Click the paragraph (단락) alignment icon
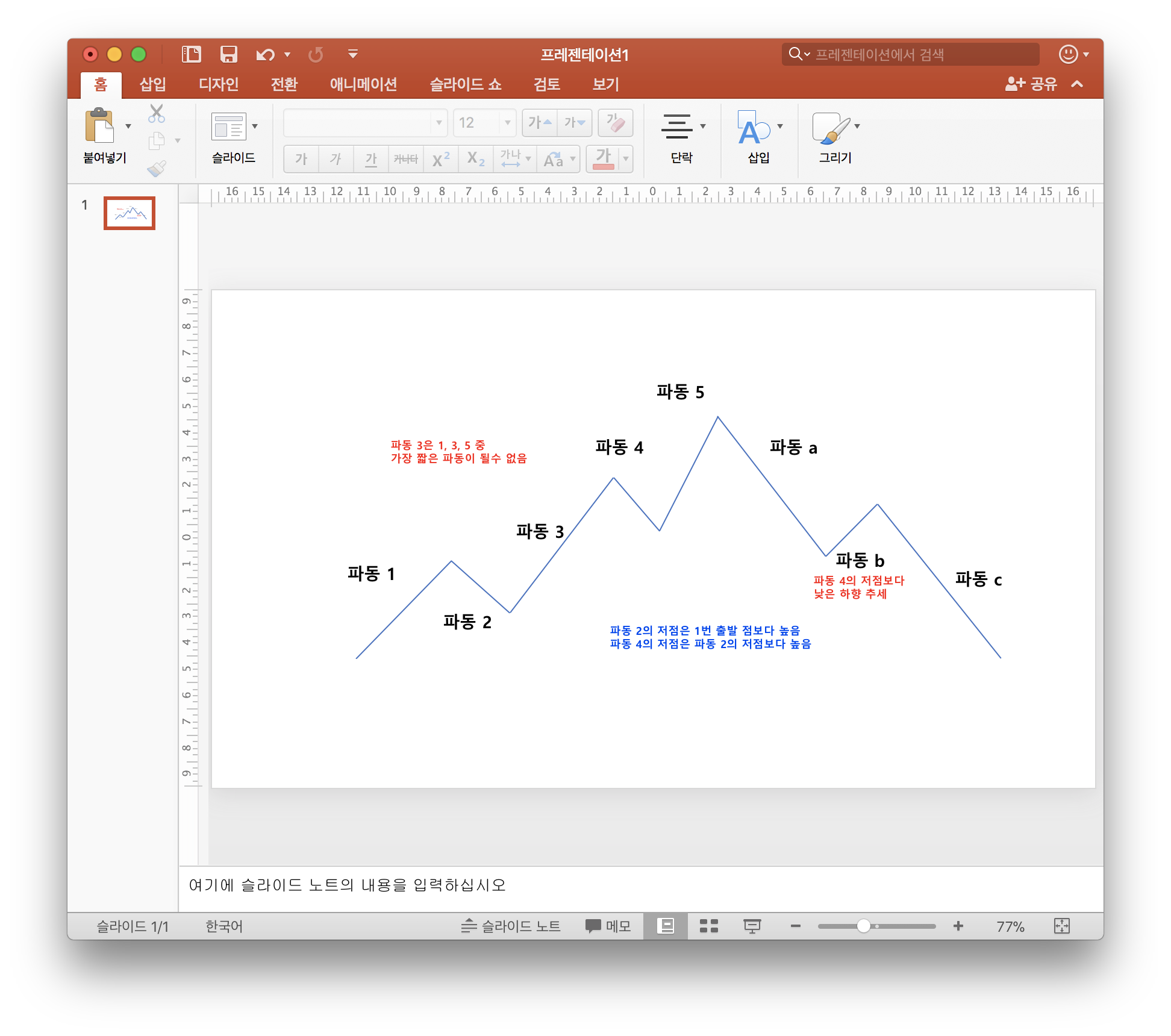Image resolution: width=1171 pixels, height=1036 pixels. click(x=677, y=126)
